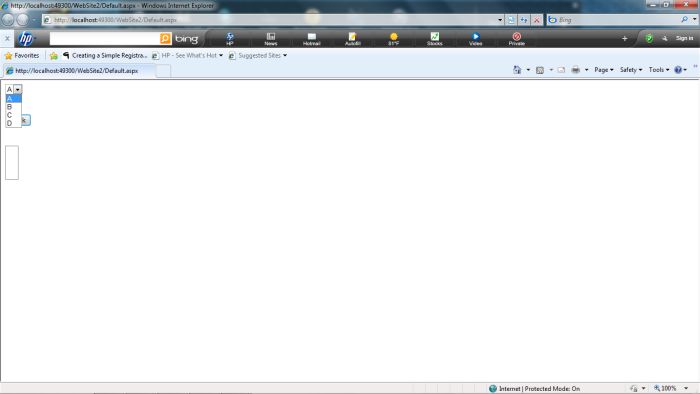Viewport: 700px width, 394px height.
Task: Click the Private toolbar button
Action: coord(517,39)
